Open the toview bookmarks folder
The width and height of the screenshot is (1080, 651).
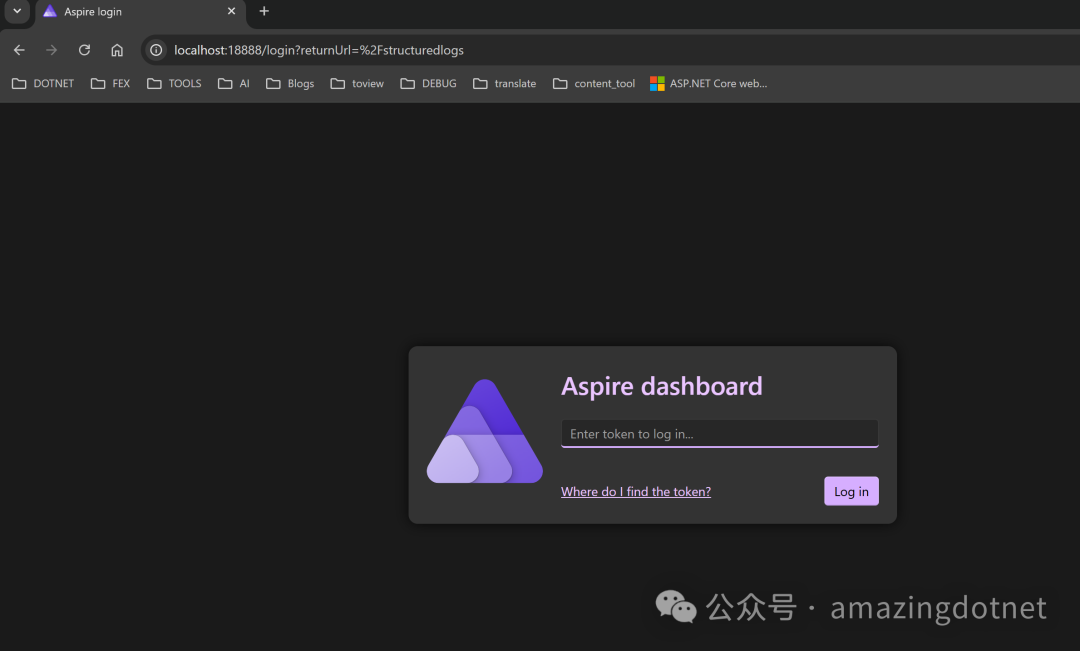tap(357, 83)
